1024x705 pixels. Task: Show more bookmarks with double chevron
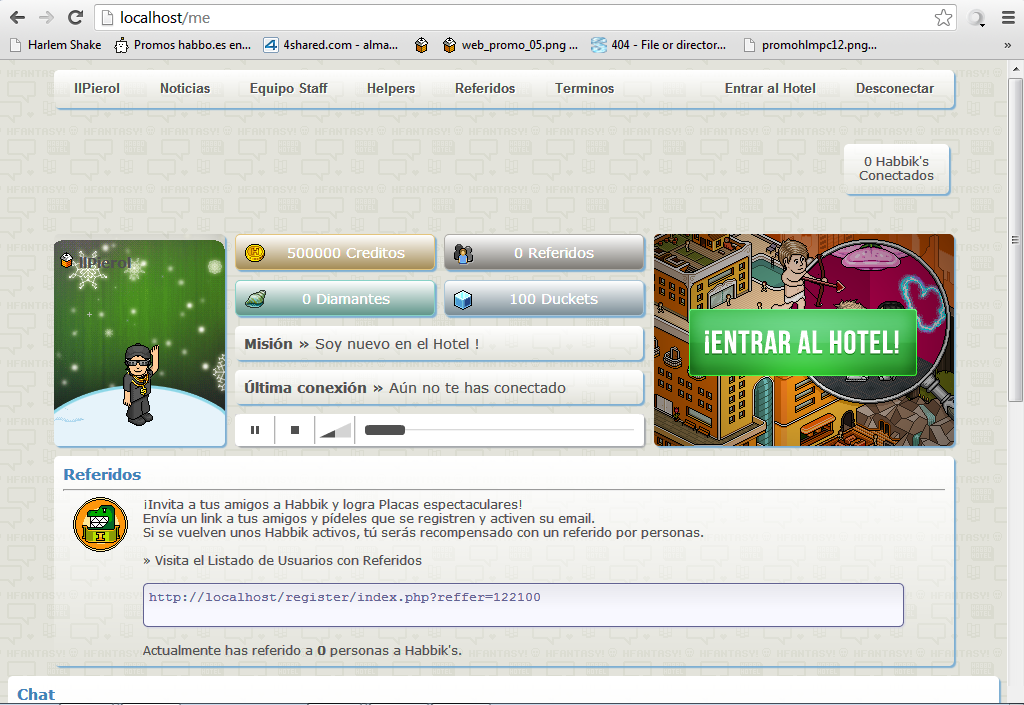(1008, 45)
